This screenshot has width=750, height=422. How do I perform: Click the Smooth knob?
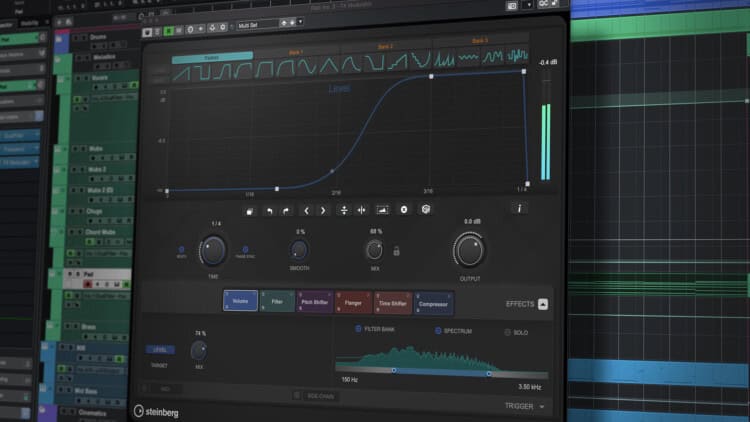tap(299, 250)
